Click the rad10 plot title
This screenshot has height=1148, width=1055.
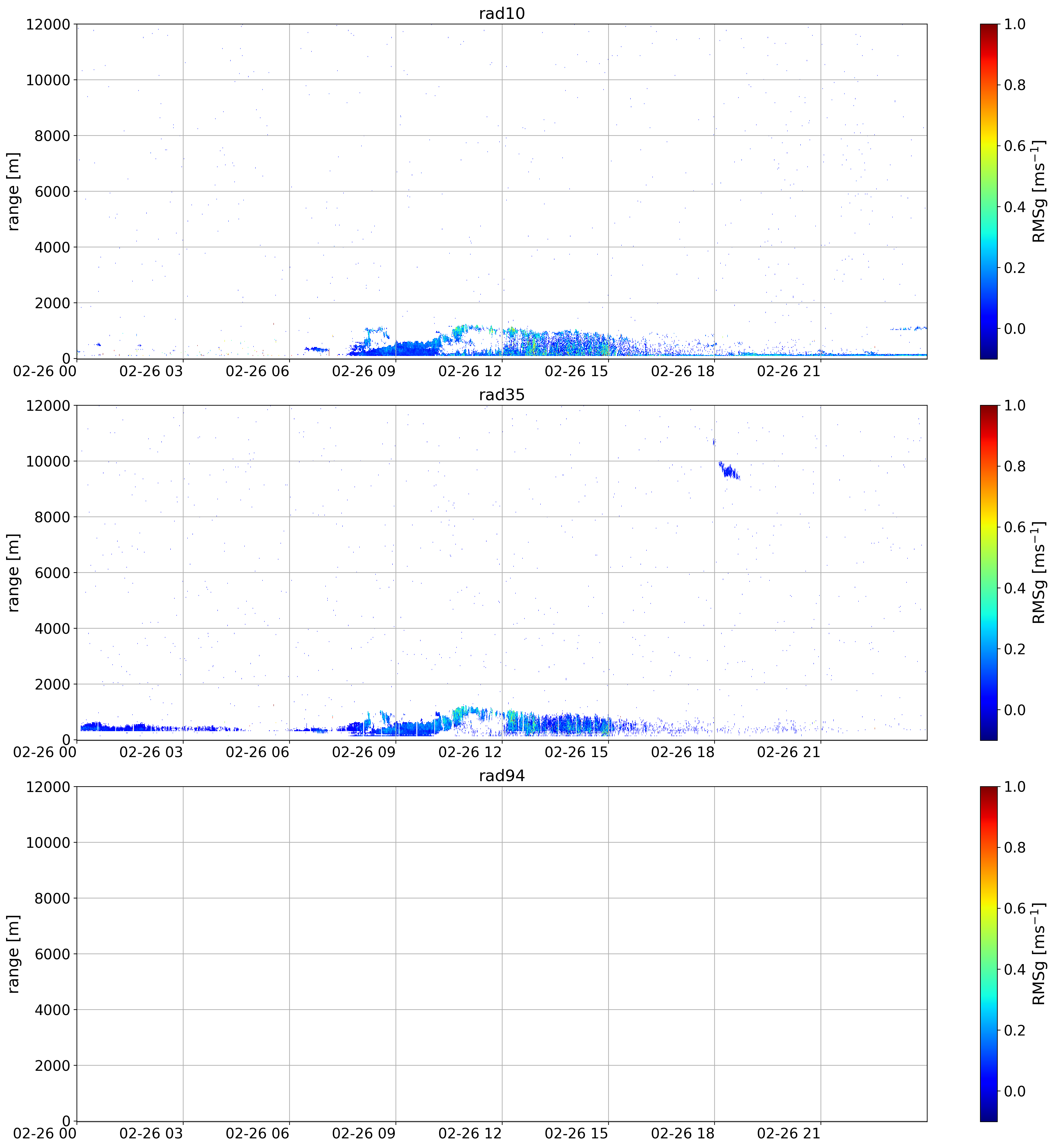click(501, 13)
